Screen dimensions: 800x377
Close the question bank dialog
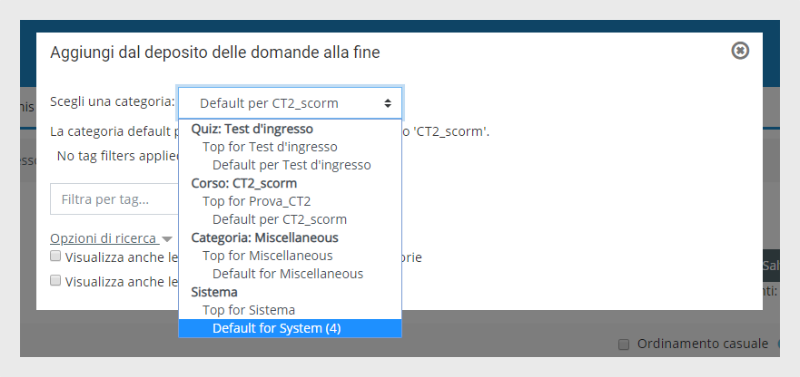click(740, 51)
